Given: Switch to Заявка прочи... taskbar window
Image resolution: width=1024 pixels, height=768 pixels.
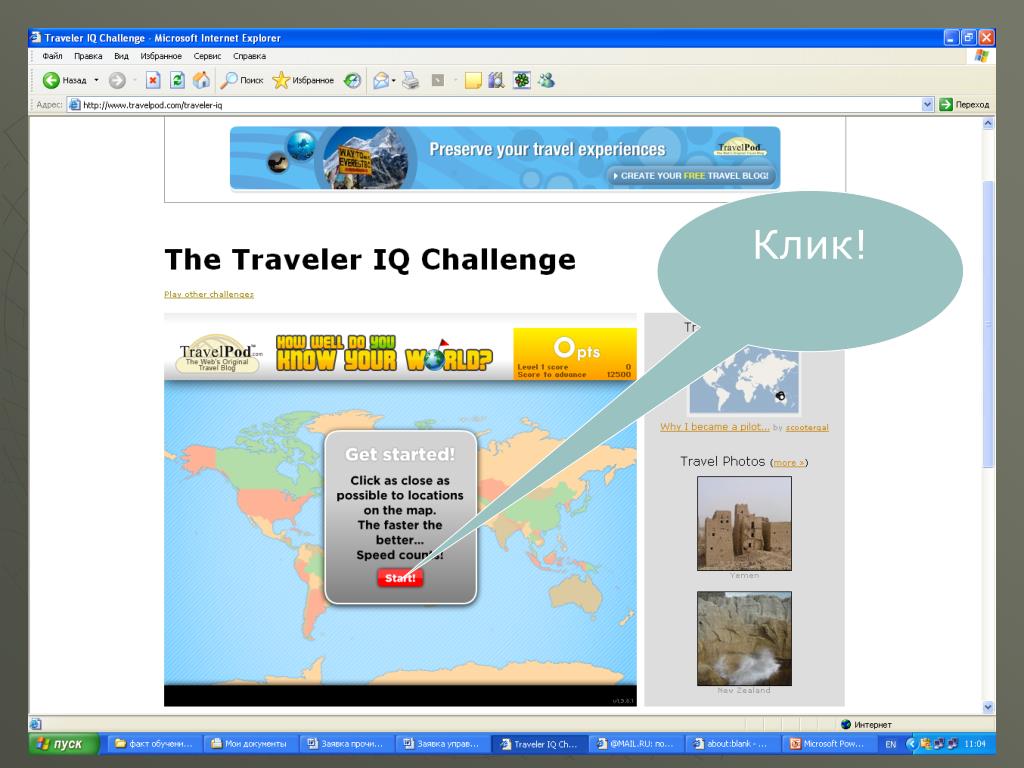Looking at the screenshot, I should click(345, 744).
